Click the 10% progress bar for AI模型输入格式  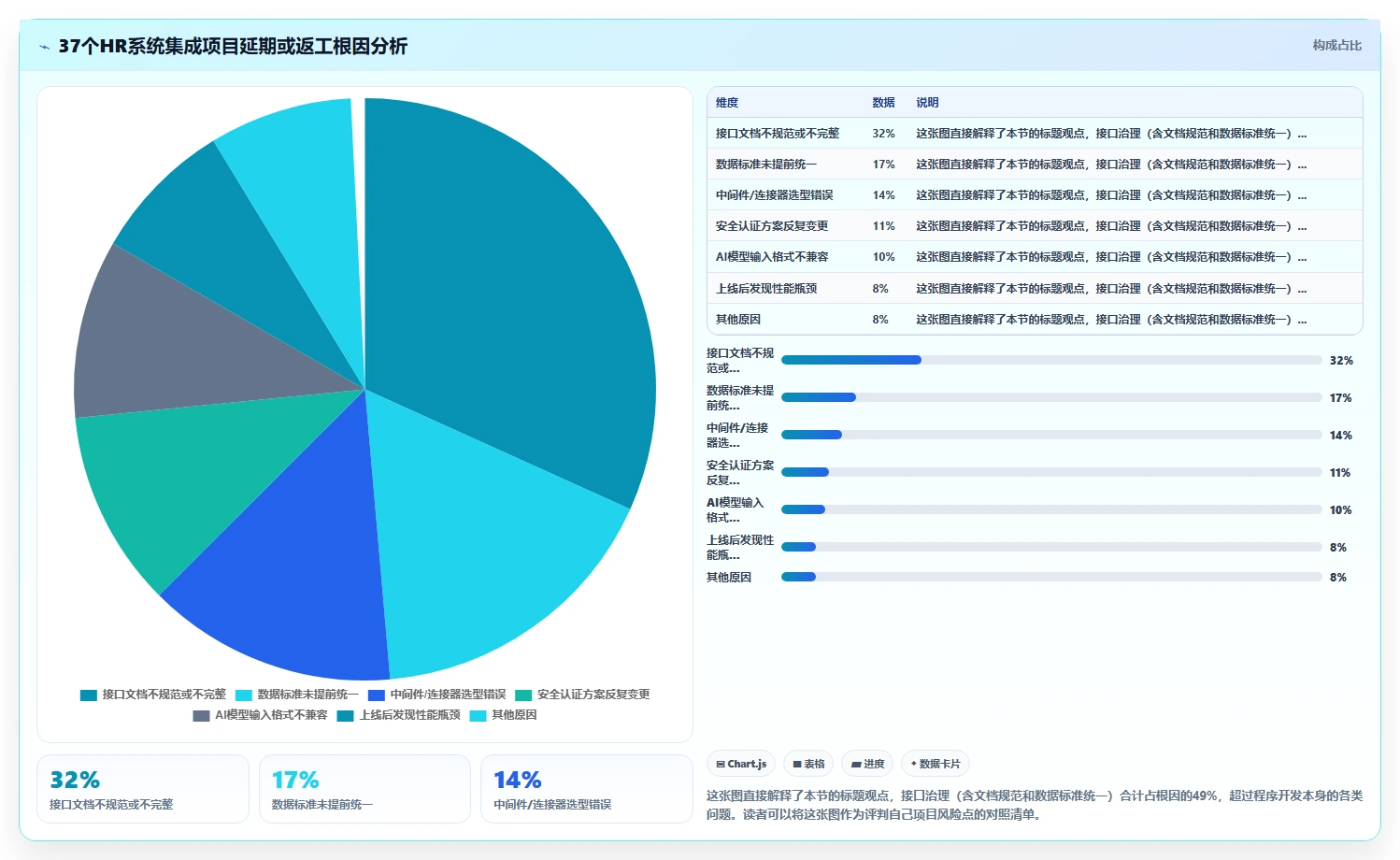(x=1051, y=509)
